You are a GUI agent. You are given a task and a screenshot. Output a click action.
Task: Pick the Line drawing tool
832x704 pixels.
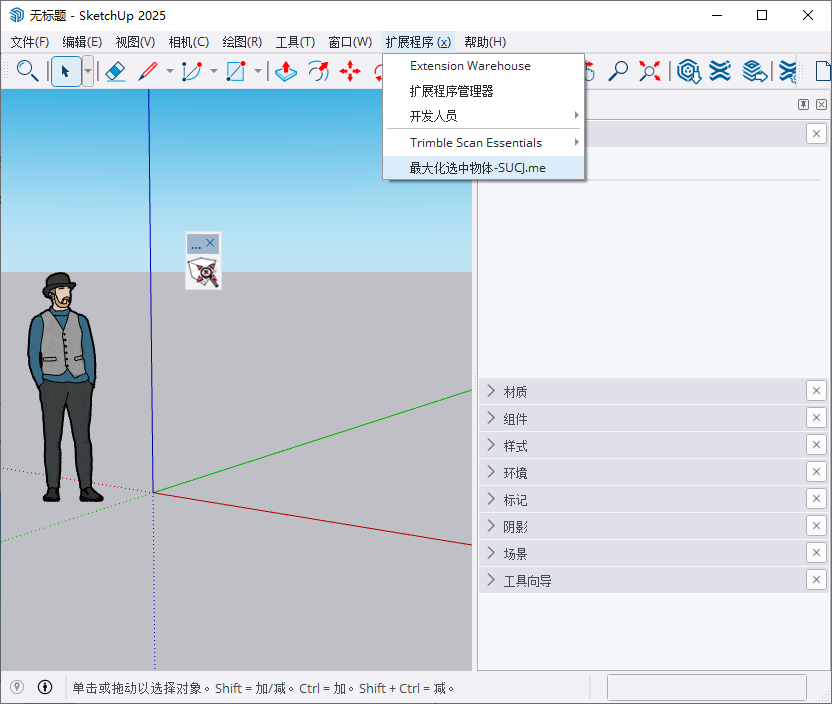pos(150,71)
